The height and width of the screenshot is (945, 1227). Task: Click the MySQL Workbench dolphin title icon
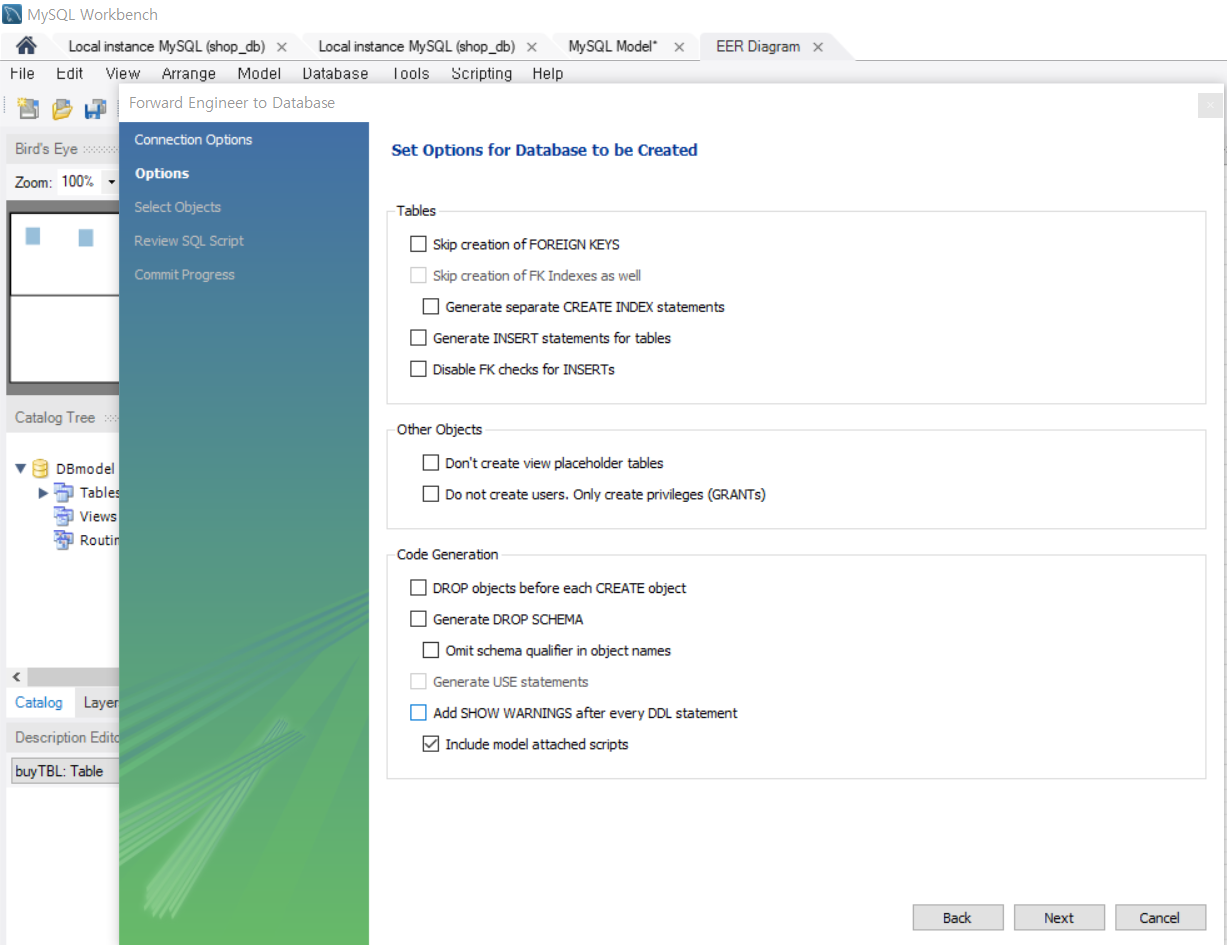[13, 15]
